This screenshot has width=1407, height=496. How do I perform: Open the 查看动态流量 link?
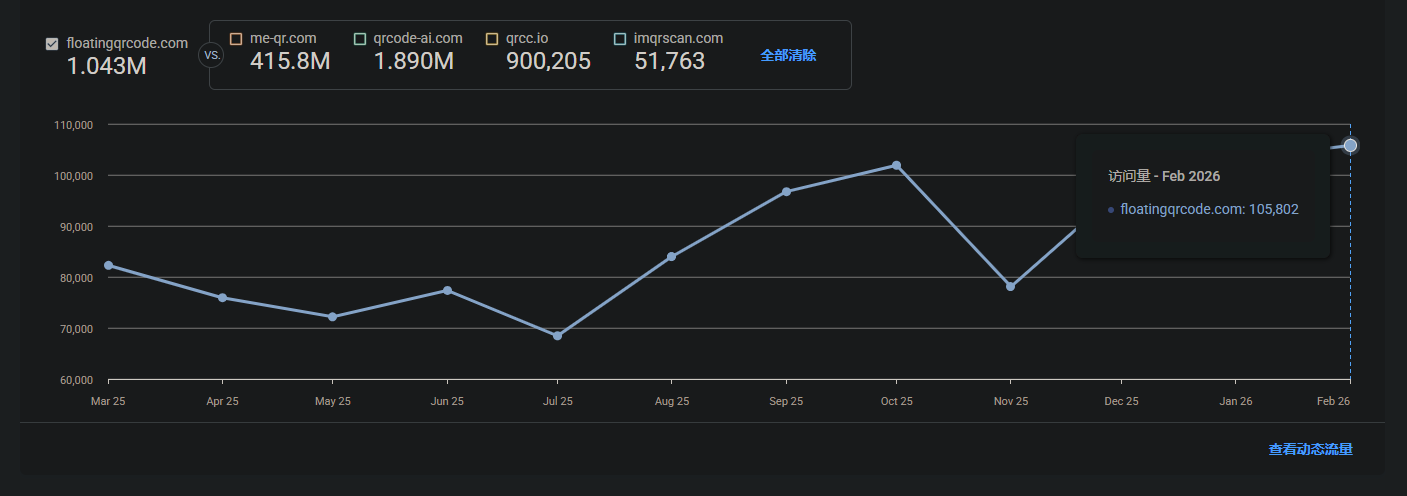(x=1310, y=450)
